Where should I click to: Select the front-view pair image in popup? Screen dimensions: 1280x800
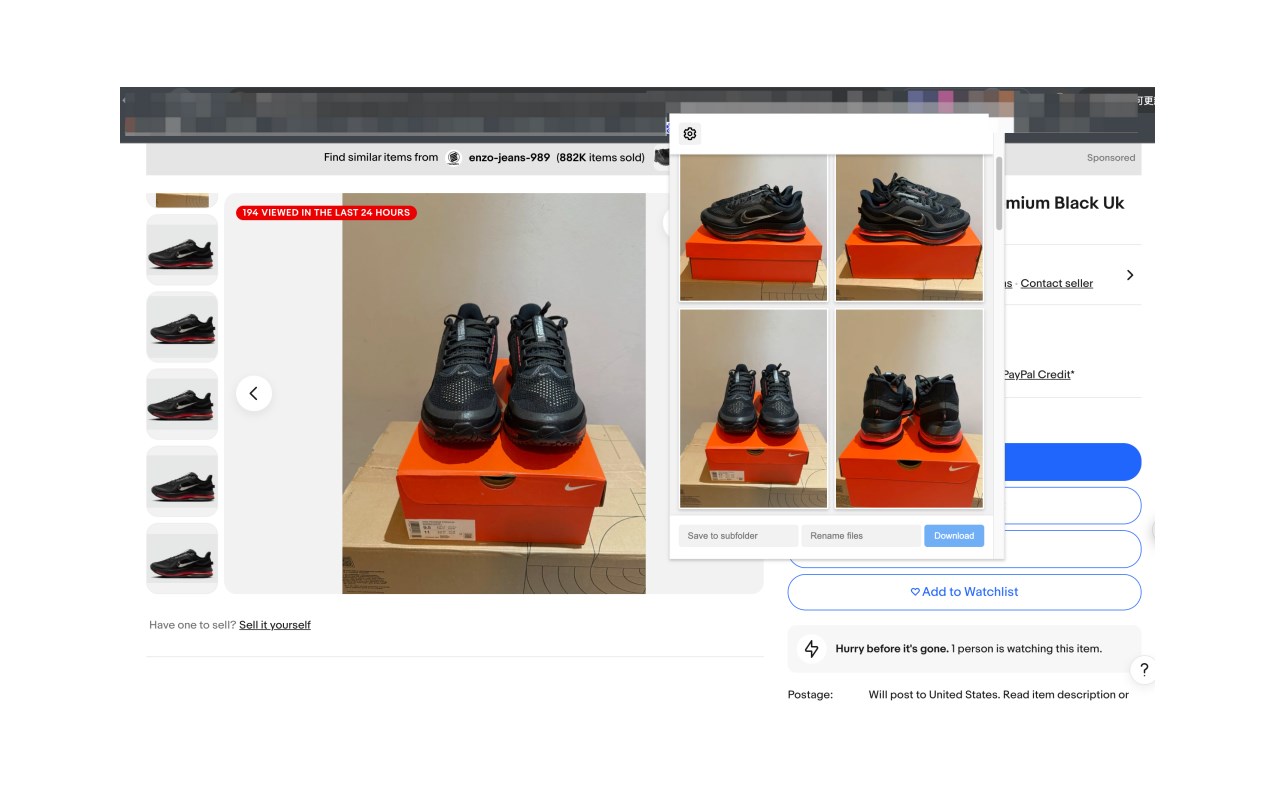(754, 408)
